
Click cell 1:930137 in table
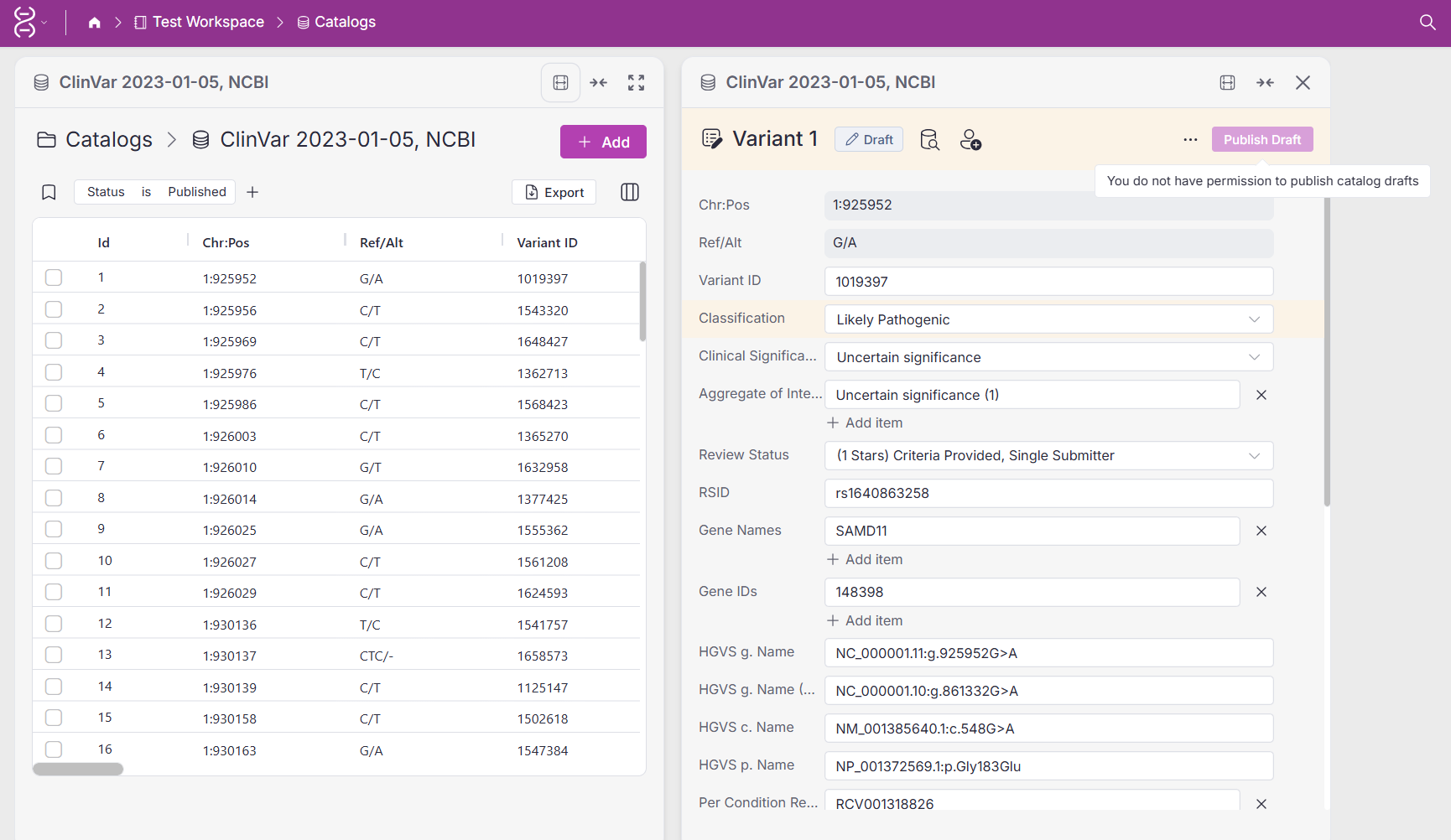pos(229,656)
